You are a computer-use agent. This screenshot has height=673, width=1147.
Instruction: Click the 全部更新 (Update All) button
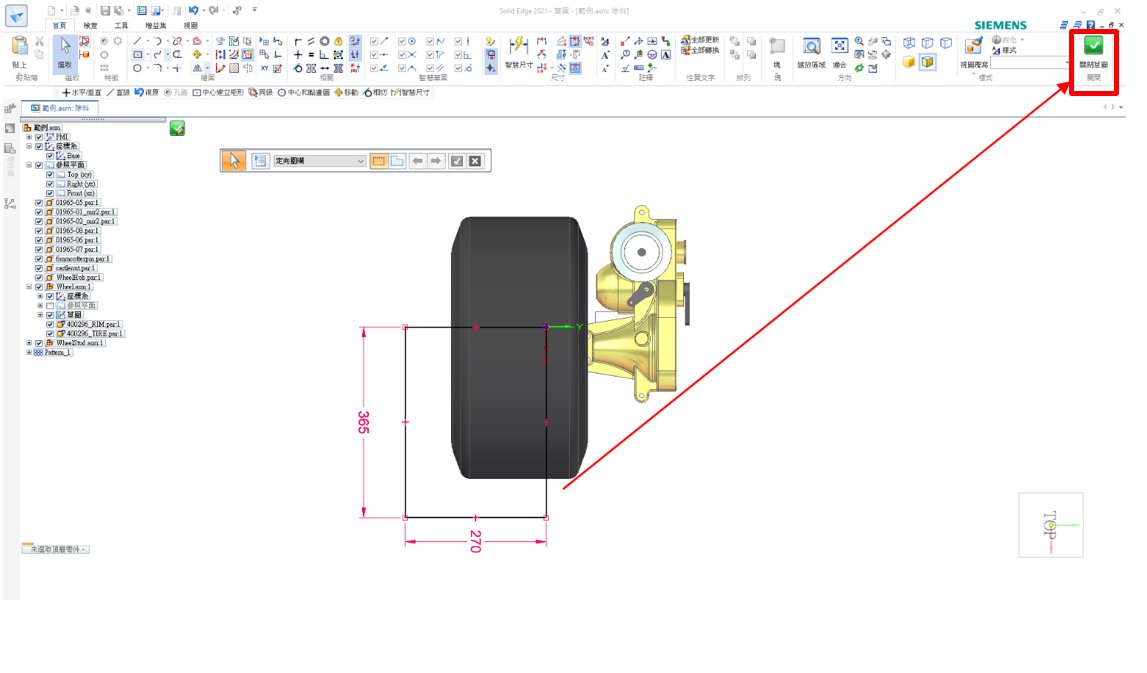click(x=701, y=40)
